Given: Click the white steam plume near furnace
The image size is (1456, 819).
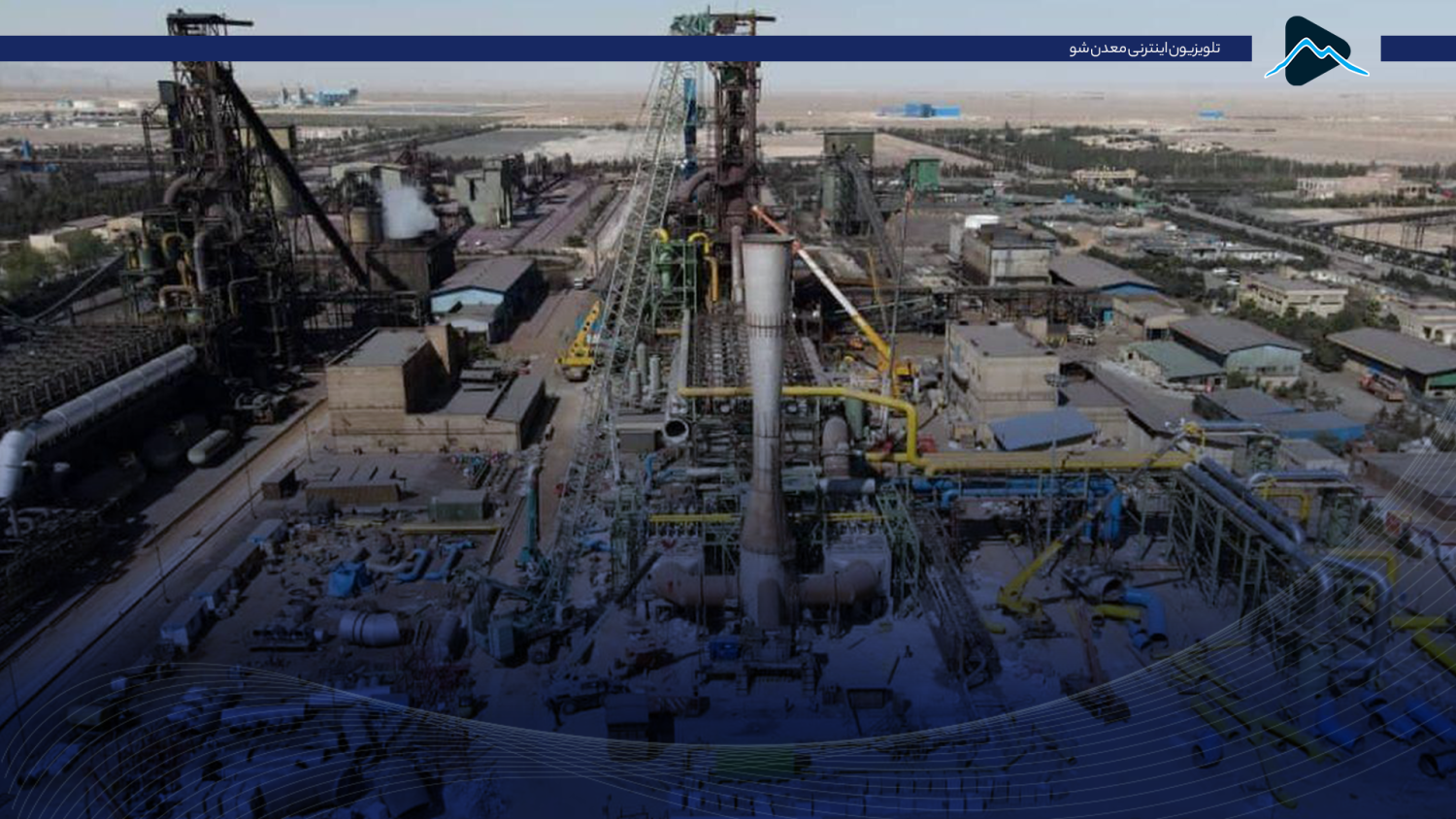Looking at the screenshot, I should click(x=408, y=212).
